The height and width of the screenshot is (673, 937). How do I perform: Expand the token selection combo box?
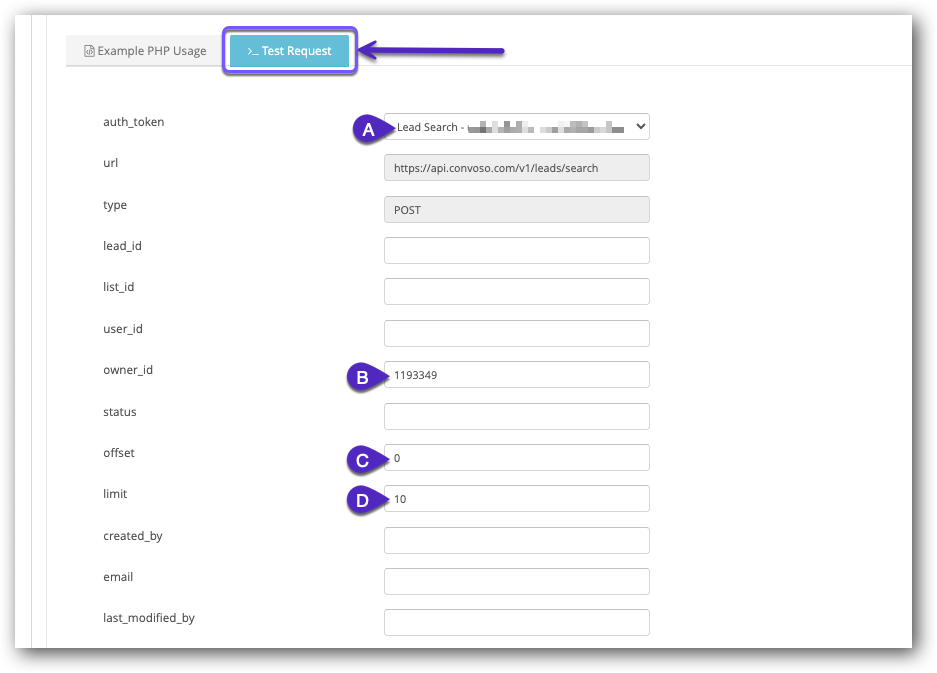click(516, 126)
